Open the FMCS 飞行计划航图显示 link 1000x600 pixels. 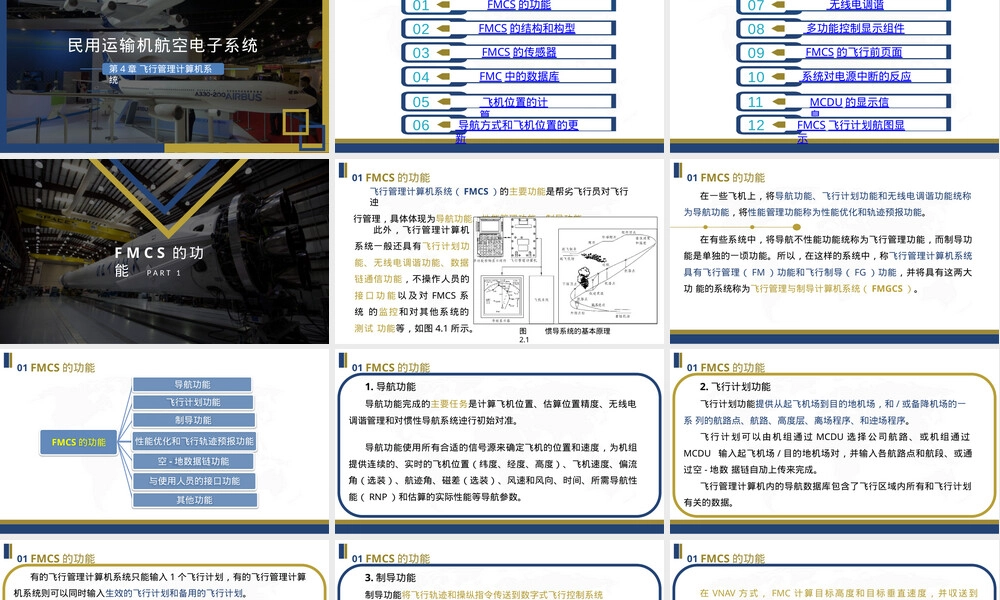tap(851, 130)
